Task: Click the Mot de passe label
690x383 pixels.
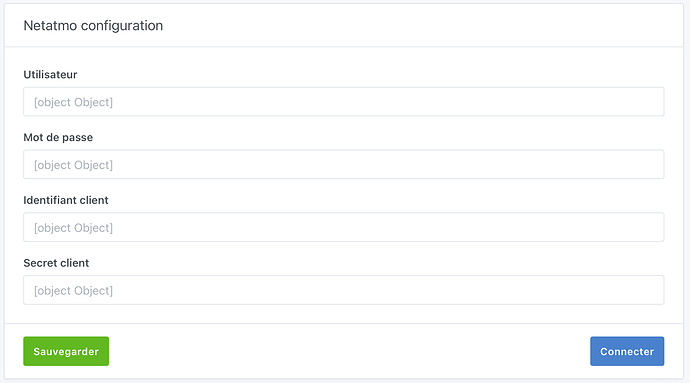Action: pyautogui.click(x=58, y=137)
